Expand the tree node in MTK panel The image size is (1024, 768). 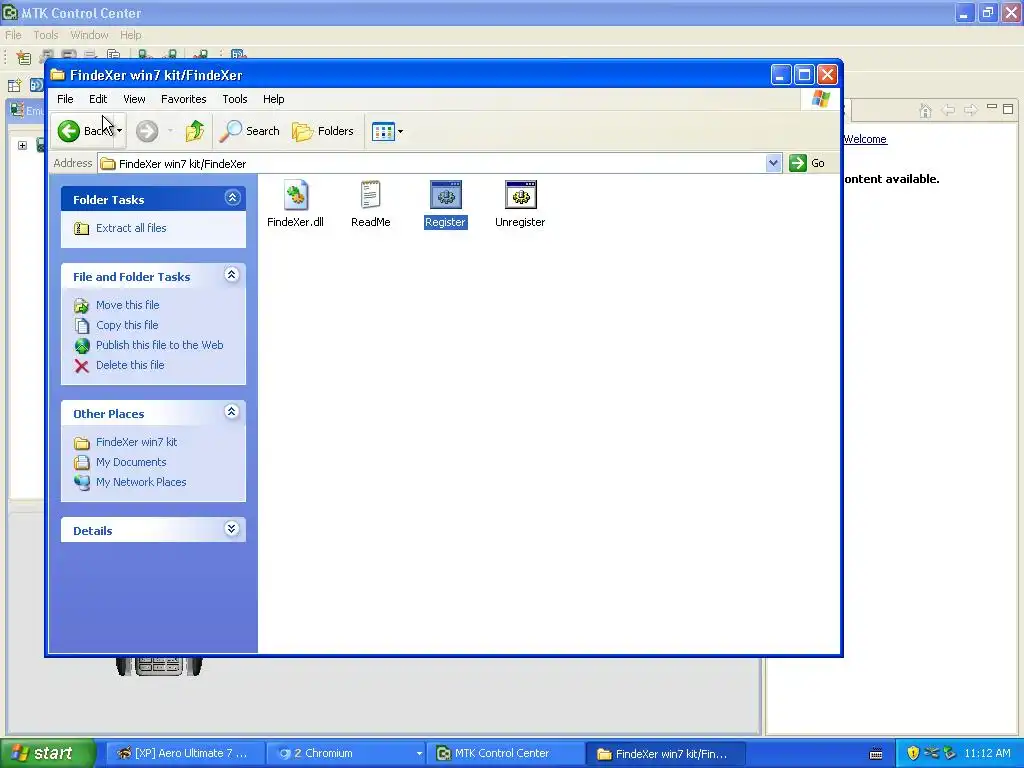[x=22, y=145]
